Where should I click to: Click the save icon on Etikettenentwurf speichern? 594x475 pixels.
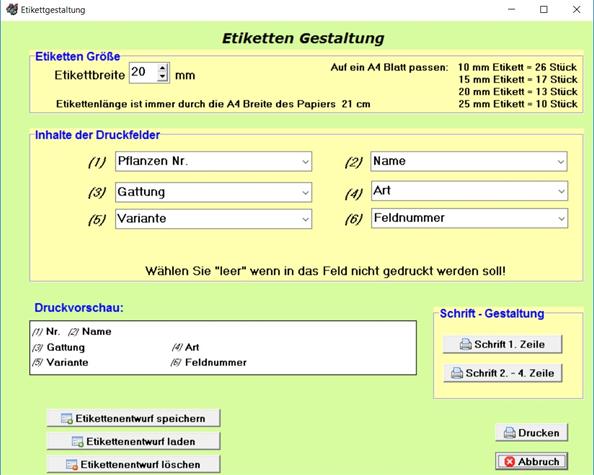(67, 419)
